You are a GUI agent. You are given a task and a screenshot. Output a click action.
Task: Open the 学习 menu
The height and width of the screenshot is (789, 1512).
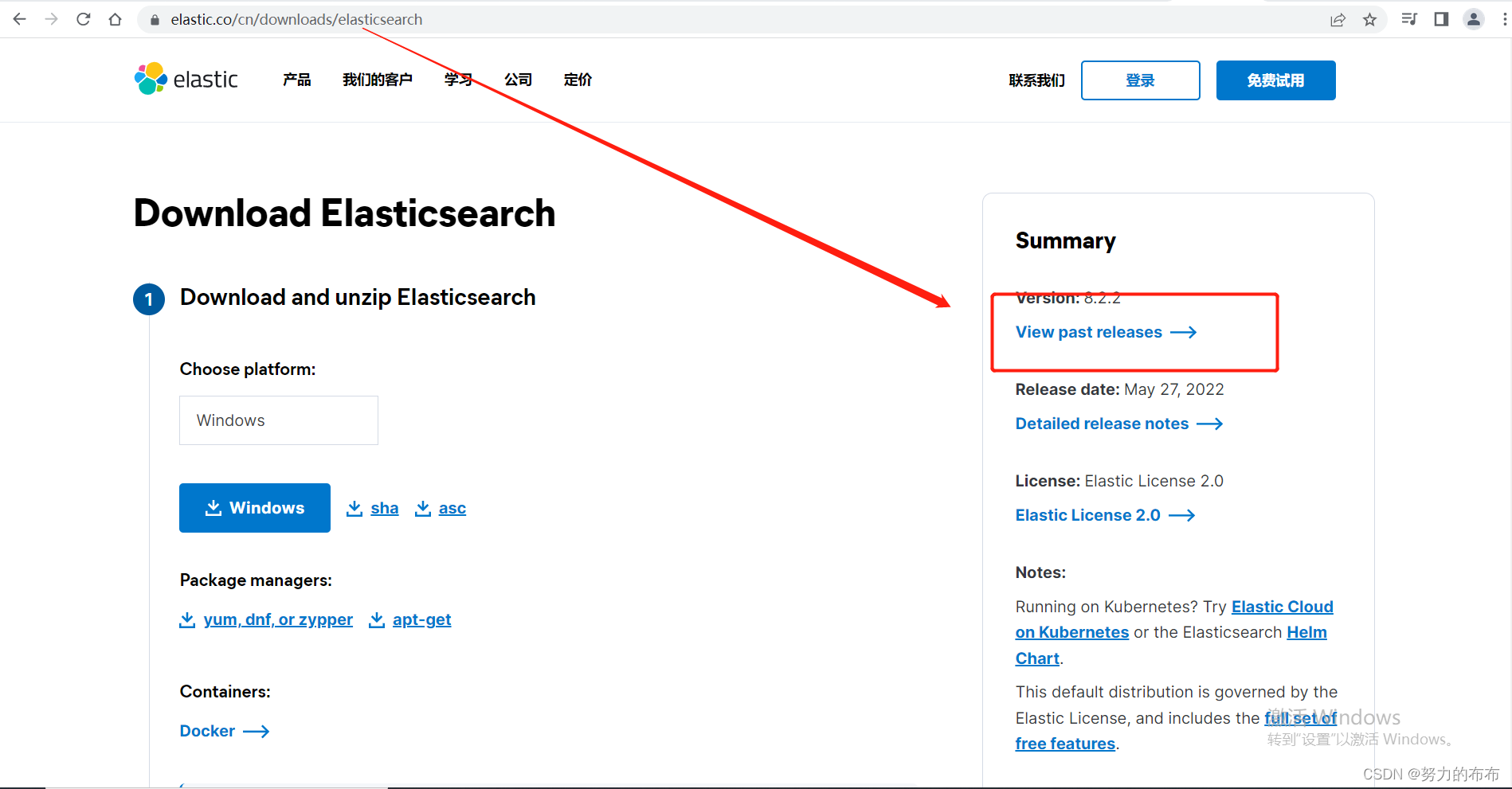pyautogui.click(x=459, y=80)
